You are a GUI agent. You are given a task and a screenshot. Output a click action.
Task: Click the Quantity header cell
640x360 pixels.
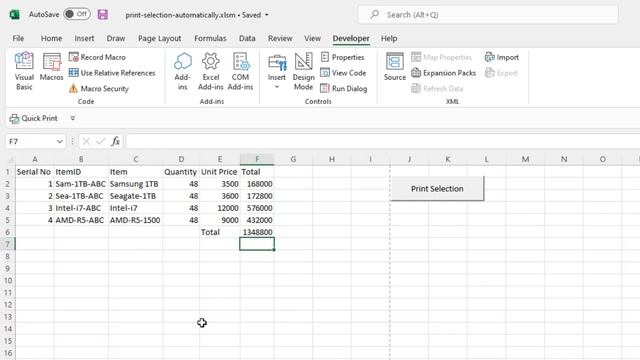coord(181,172)
